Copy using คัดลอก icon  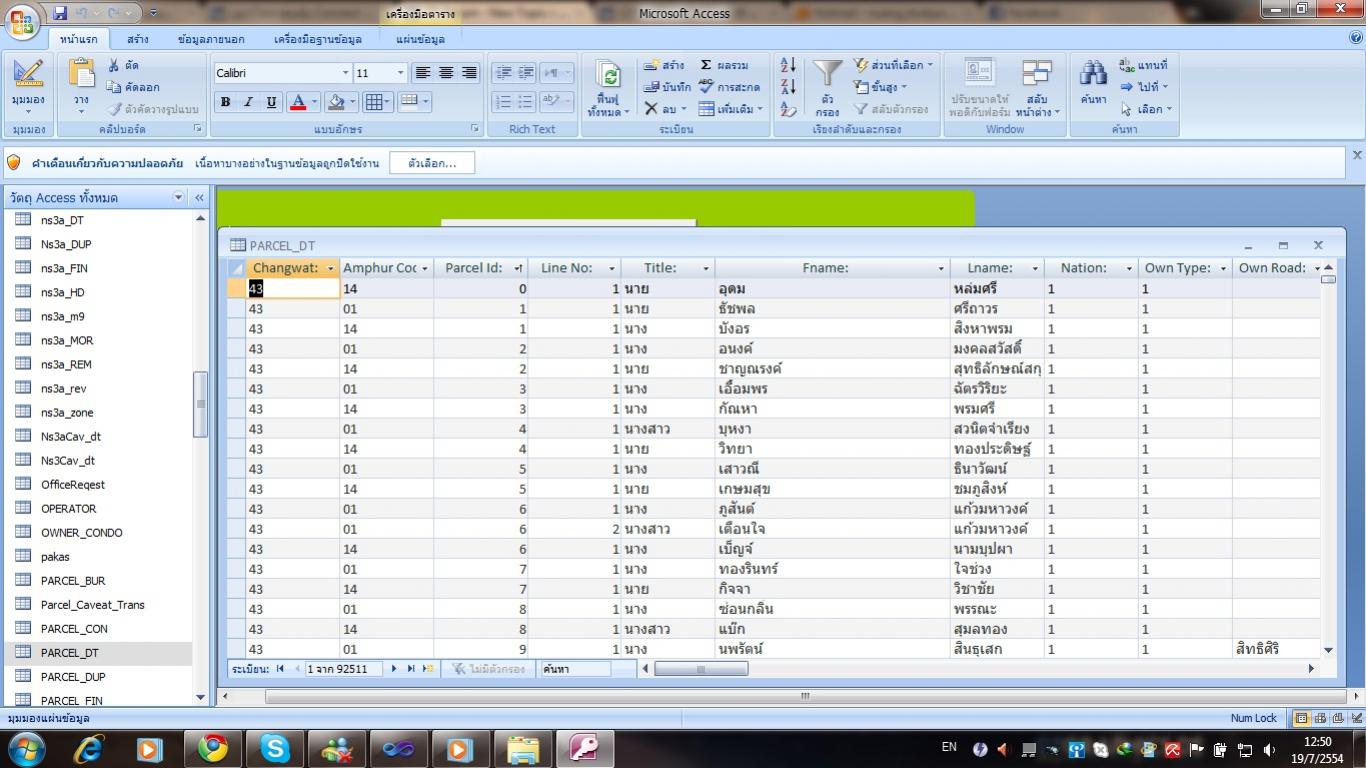click(x=134, y=87)
